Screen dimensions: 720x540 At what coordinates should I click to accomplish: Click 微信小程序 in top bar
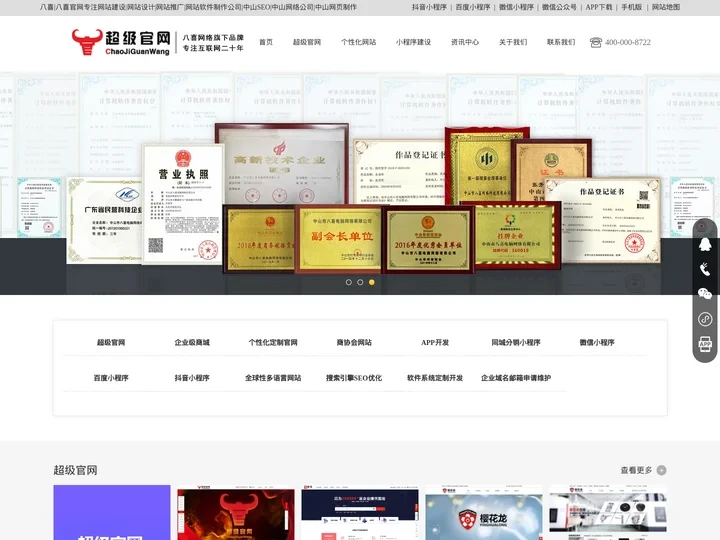coord(517,7)
